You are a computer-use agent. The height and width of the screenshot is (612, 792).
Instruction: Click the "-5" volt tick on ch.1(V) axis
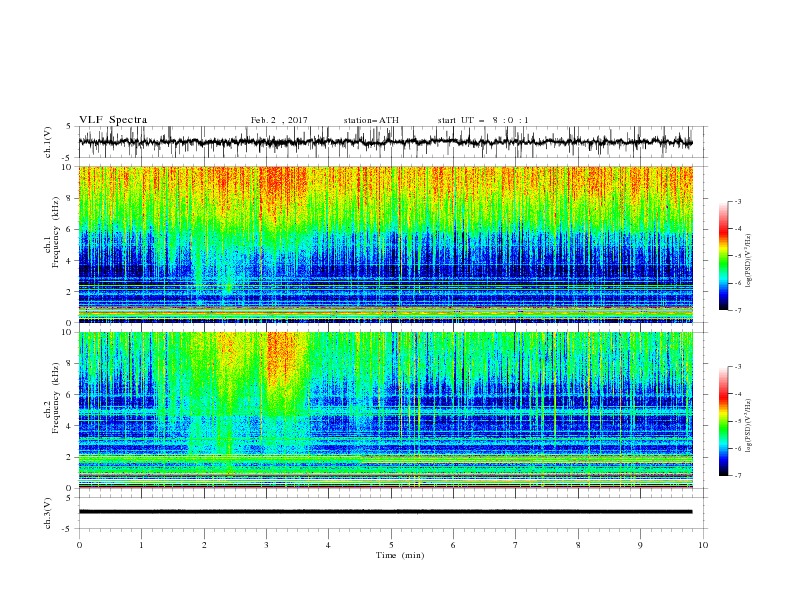(68, 158)
